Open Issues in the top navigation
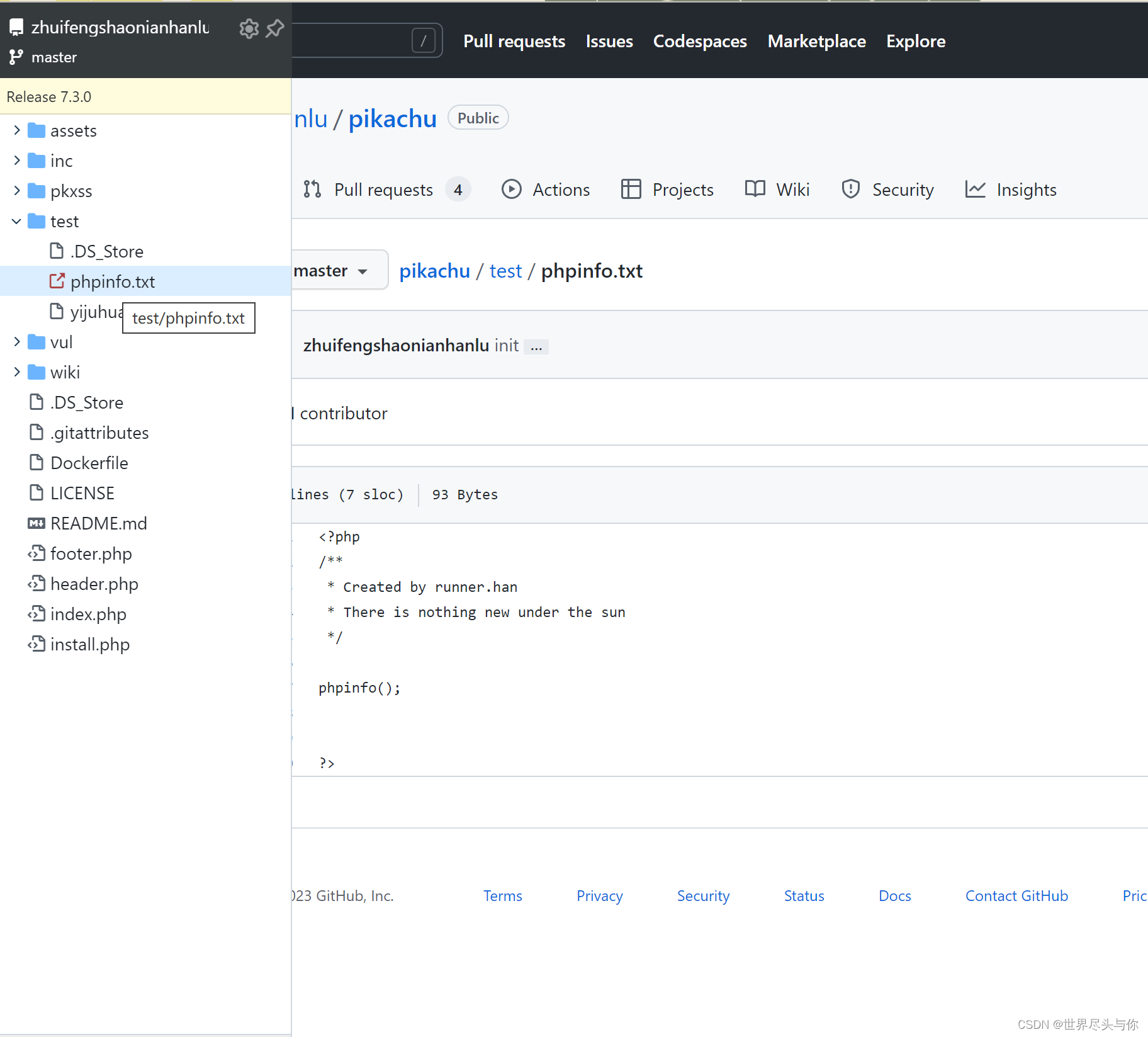The height and width of the screenshot is (1037, 1148). coord(609,41)
